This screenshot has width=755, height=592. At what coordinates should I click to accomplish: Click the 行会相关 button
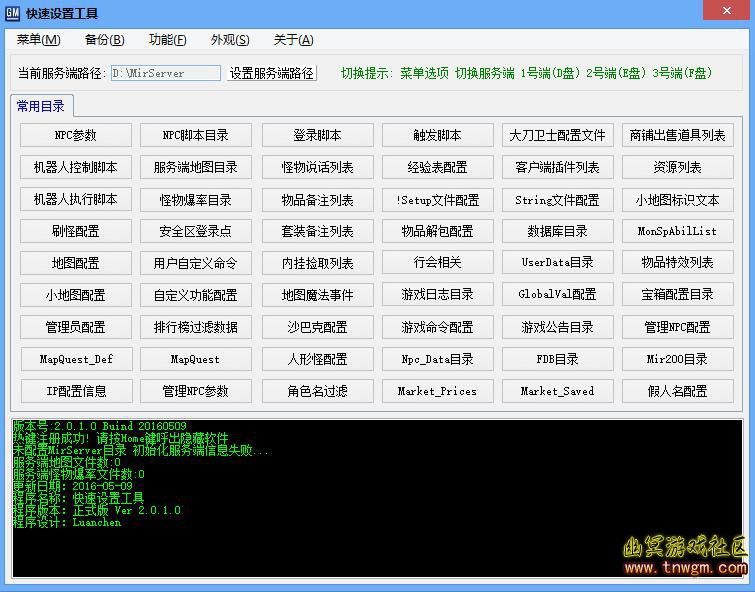[438, 263]
